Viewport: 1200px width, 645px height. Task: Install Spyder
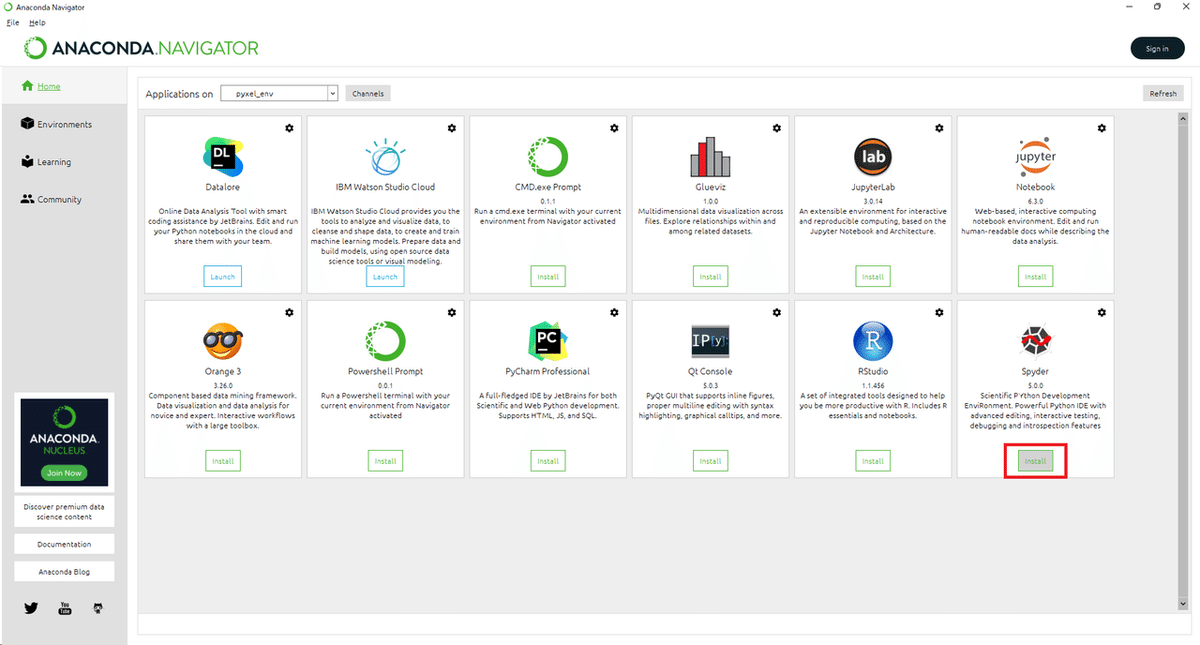(x=1035, y=461)
